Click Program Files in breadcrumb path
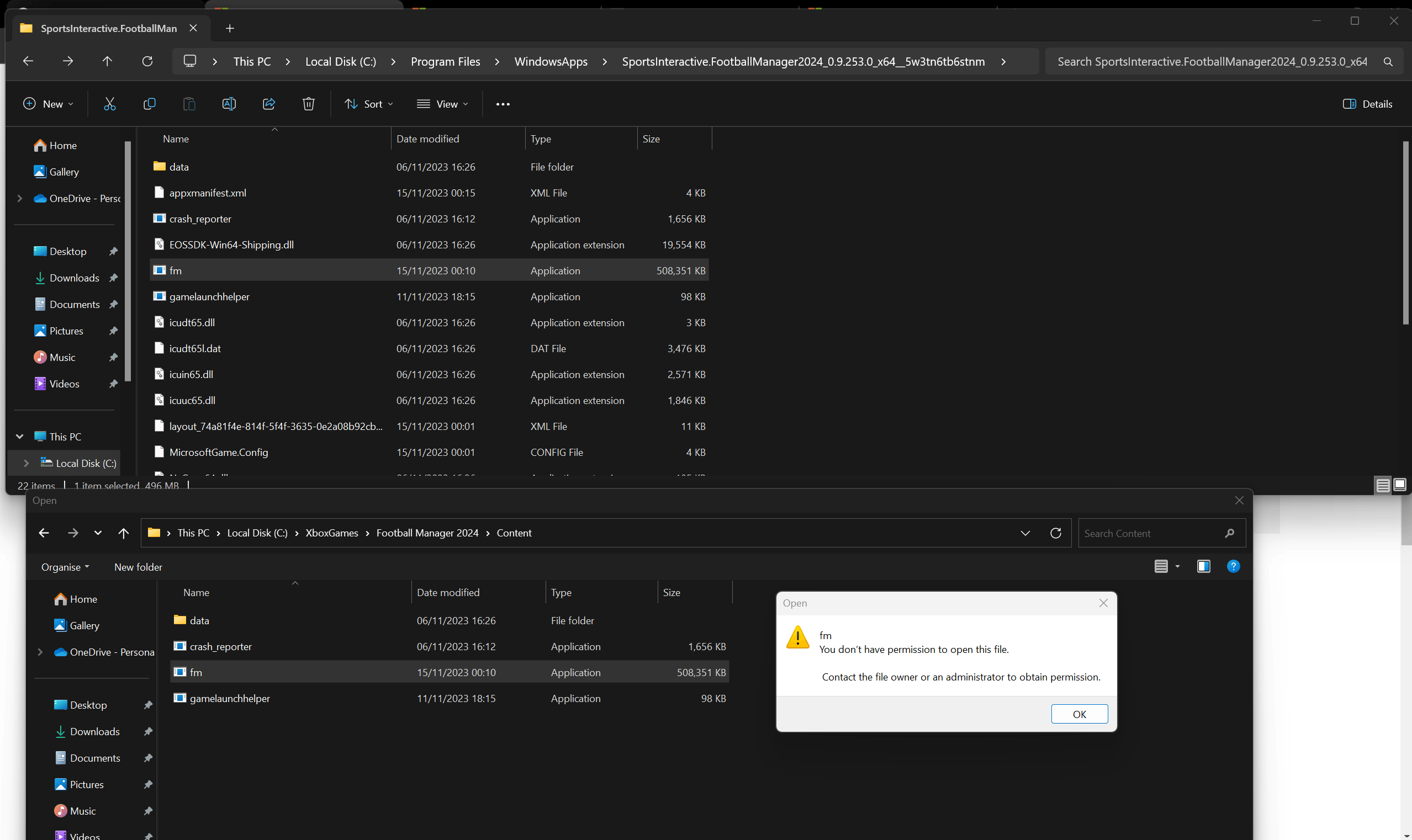 click(445, 62)
